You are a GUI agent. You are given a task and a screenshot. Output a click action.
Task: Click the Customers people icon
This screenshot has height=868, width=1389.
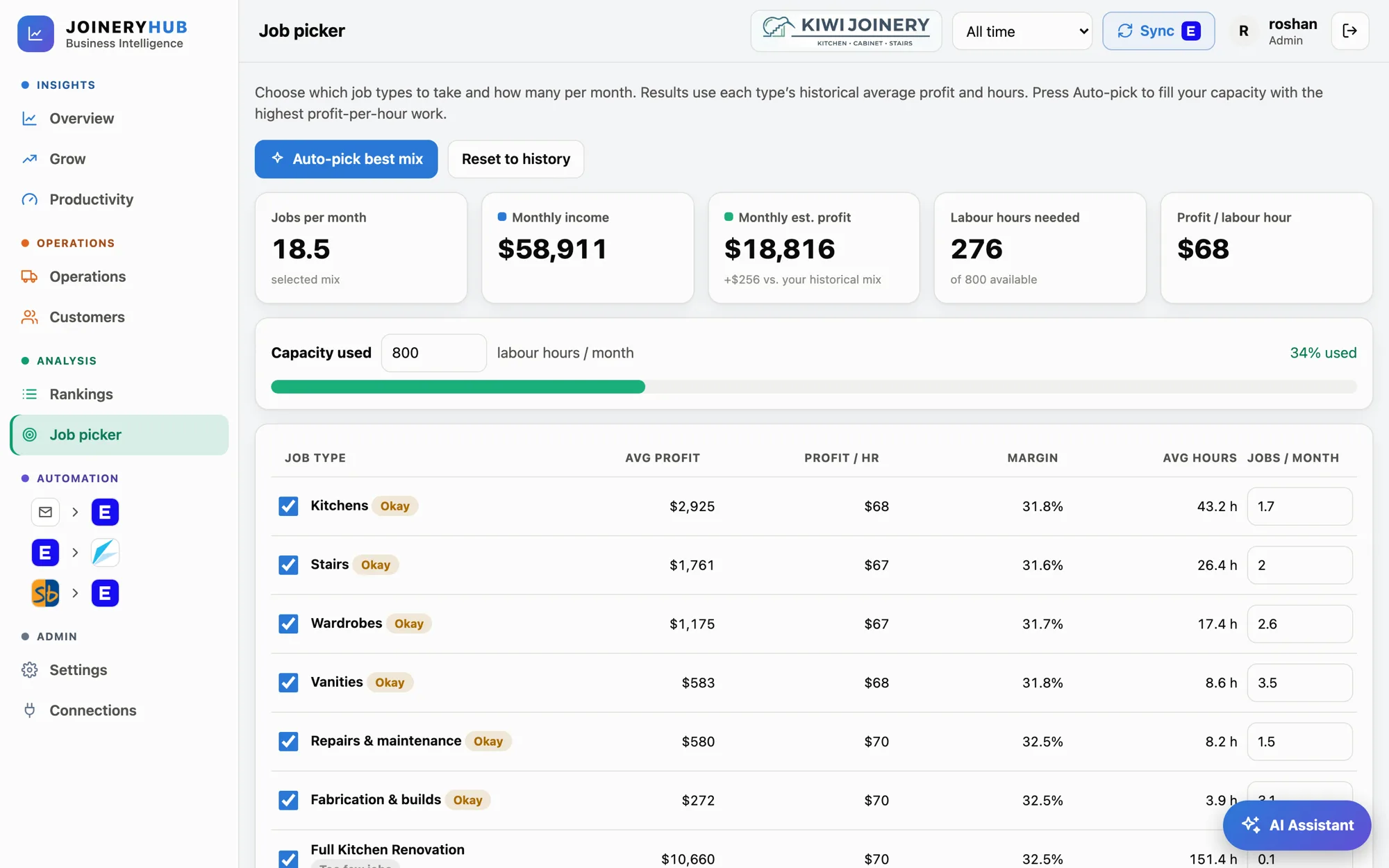tap(29, 317)
